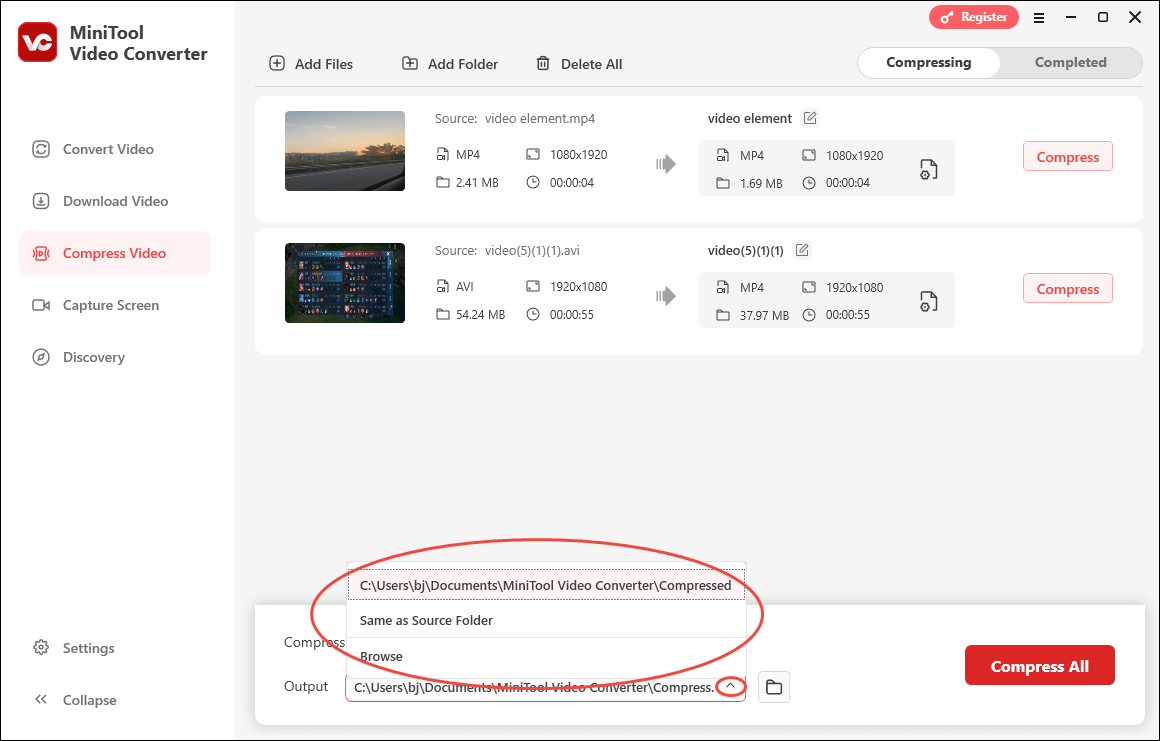Open the hamburger menu in title bar

click(1039, 18)
